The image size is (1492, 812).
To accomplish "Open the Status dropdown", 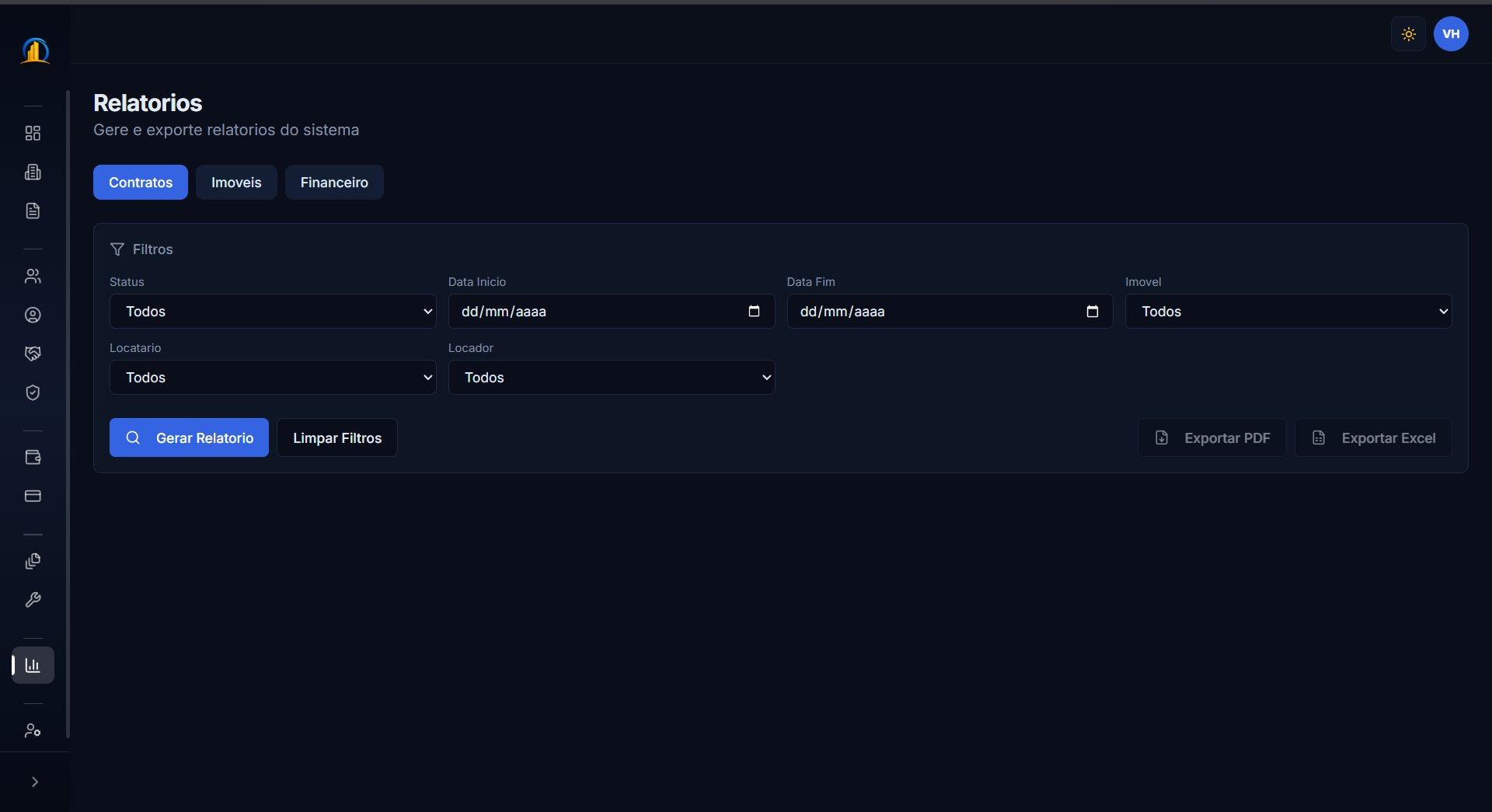I will 273,312.
